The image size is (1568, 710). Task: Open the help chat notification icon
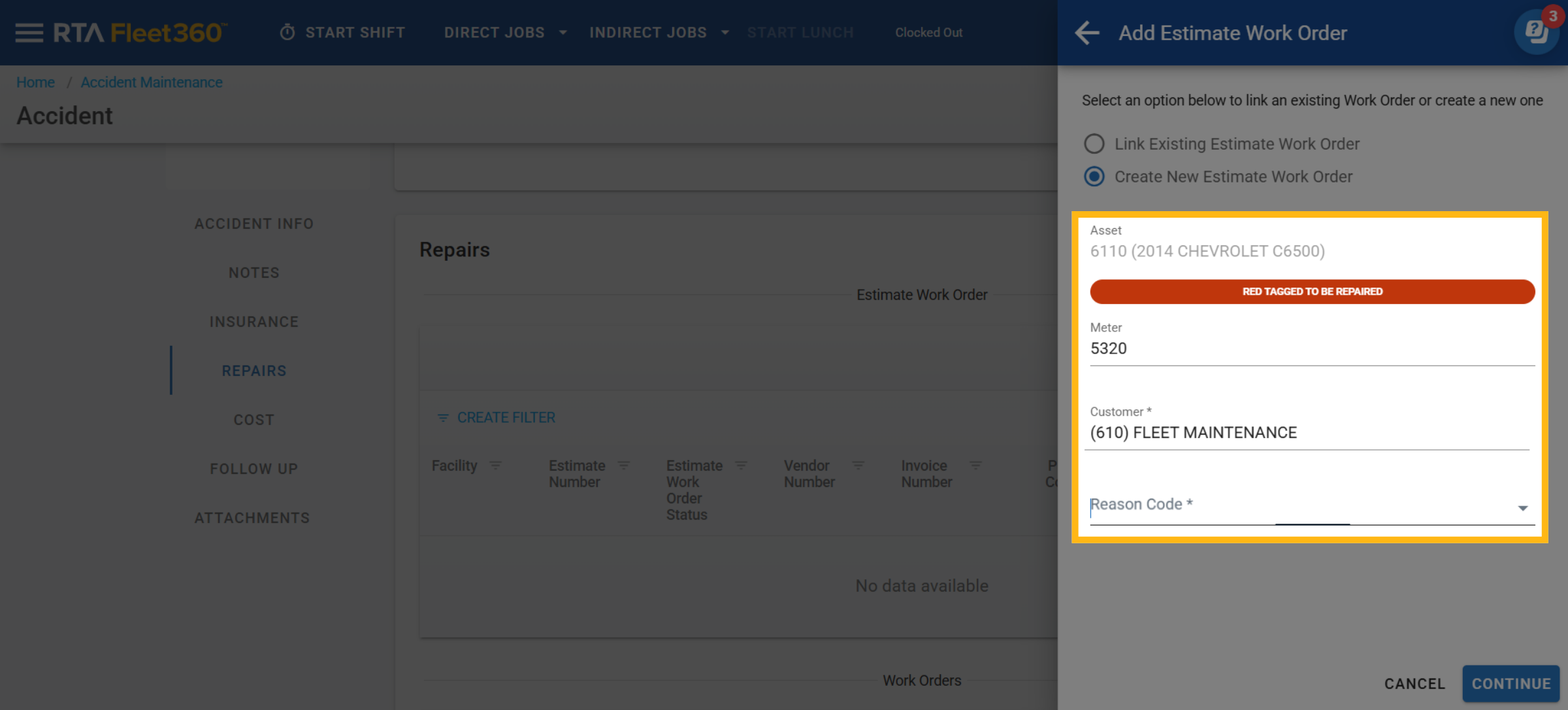coord(1536,31)
